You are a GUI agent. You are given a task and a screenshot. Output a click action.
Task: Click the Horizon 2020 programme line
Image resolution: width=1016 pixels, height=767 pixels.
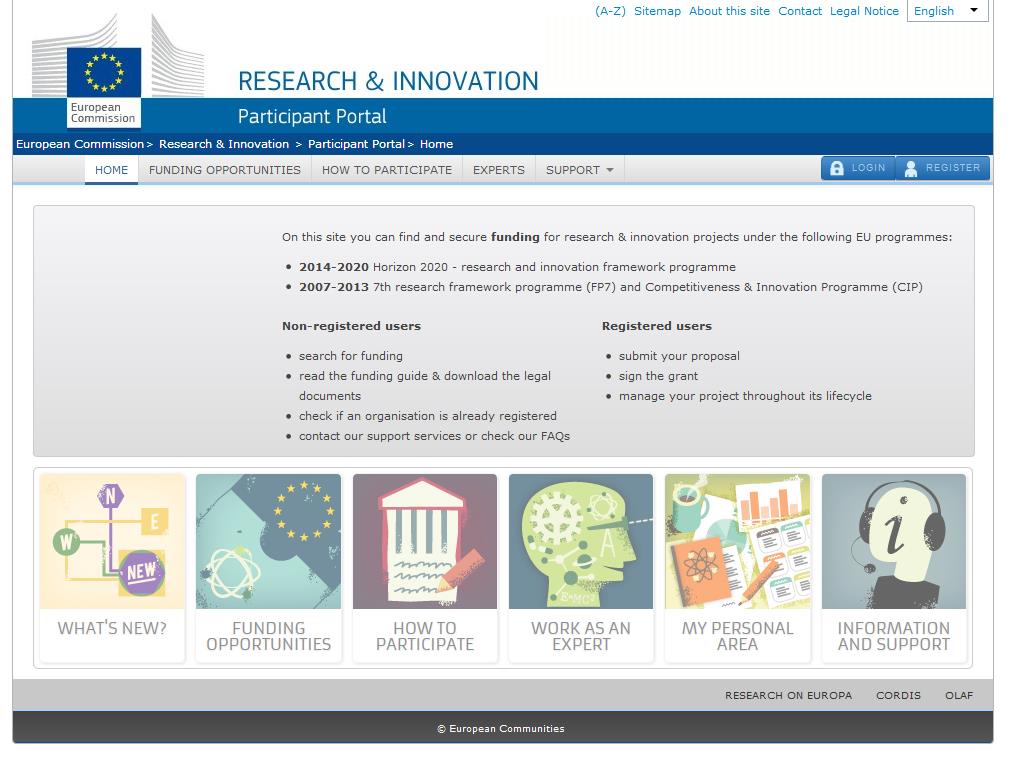[517, 267]
